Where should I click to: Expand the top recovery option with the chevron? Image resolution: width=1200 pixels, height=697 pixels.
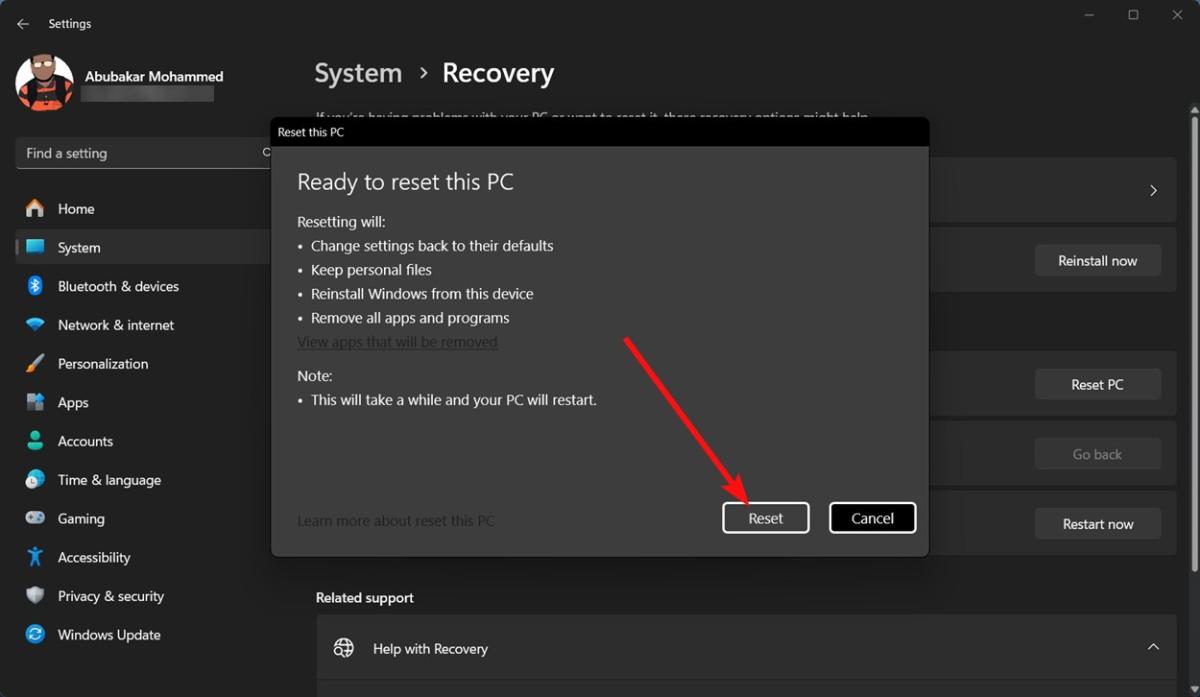pyautogui.click(x=1152, y=190)
